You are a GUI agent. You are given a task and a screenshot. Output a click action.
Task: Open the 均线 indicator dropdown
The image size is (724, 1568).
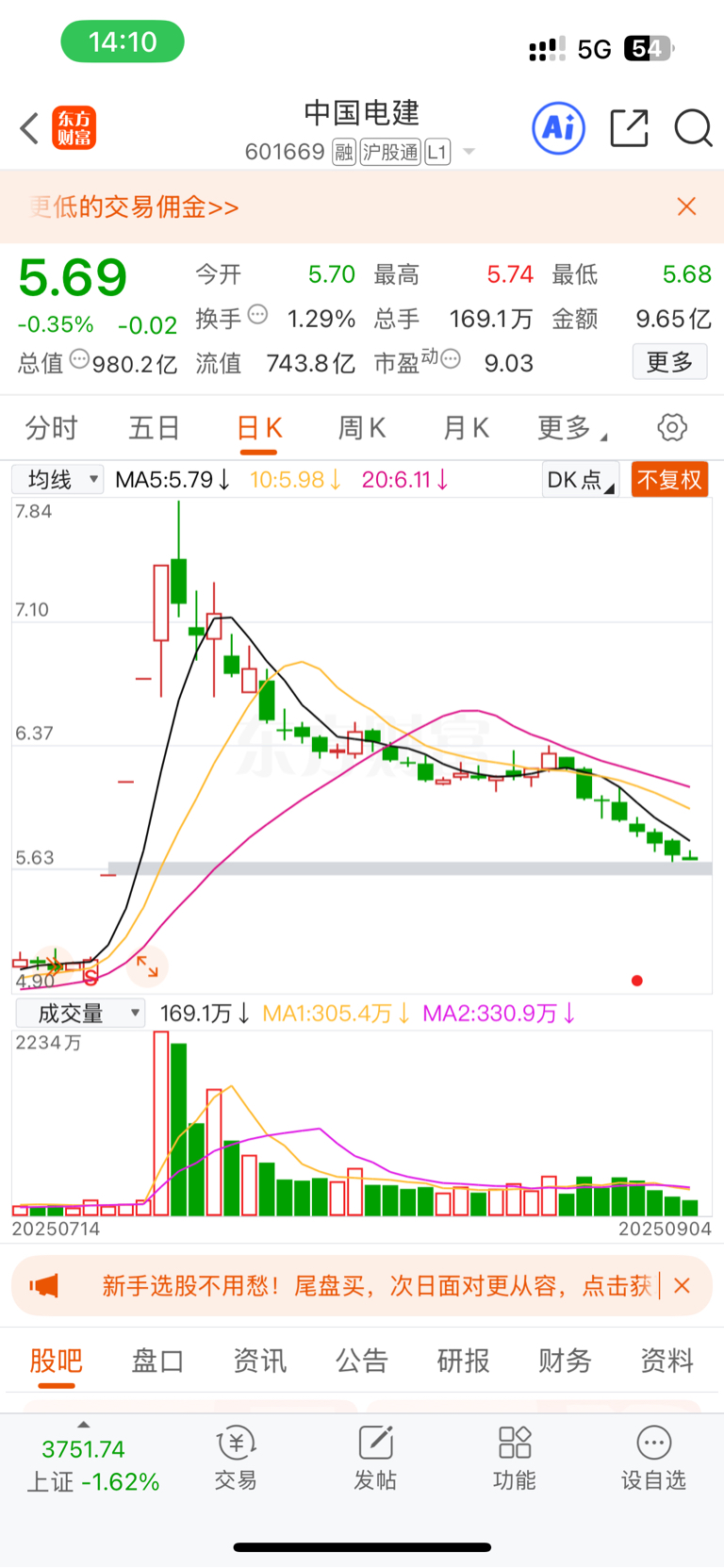[x=58, y=480]
